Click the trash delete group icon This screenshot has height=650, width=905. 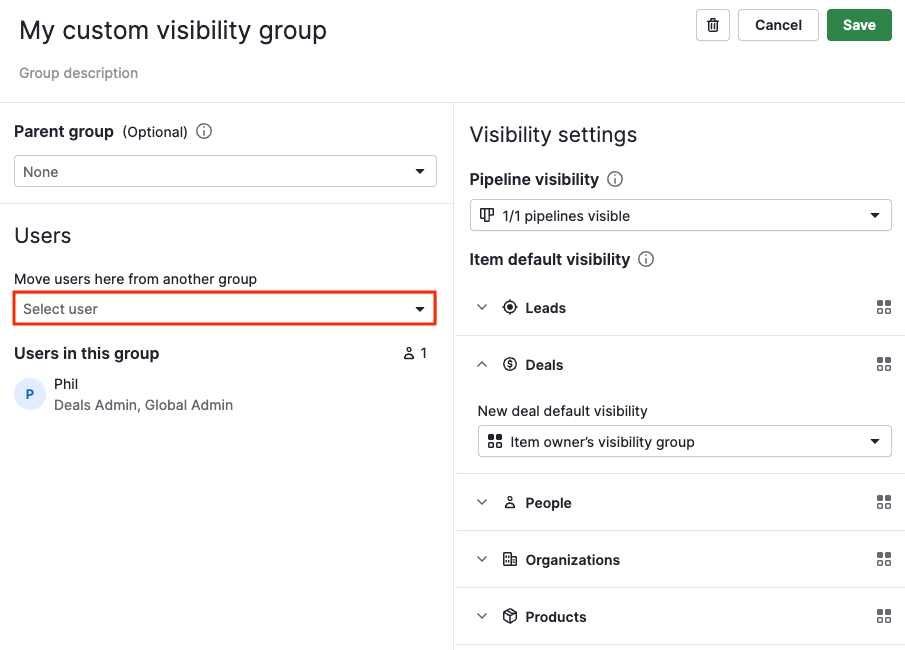point(712,25)
